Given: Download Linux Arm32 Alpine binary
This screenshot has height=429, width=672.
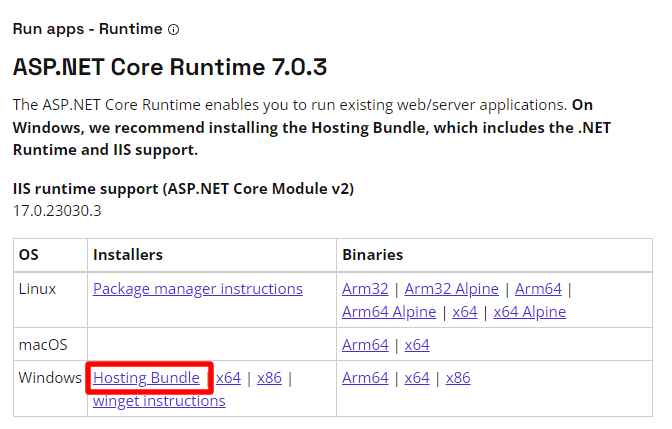Looking at the screenshot, I should pos(452,289).
